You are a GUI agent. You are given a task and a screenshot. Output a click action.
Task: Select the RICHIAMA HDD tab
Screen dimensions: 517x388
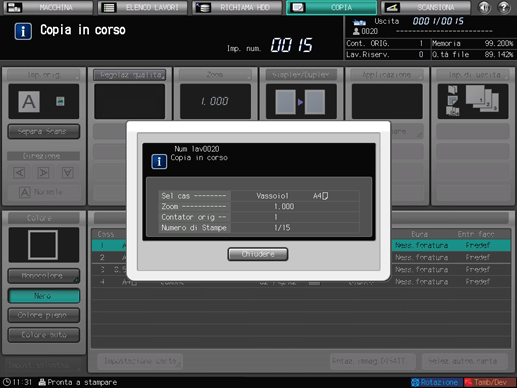pos(237,7)
